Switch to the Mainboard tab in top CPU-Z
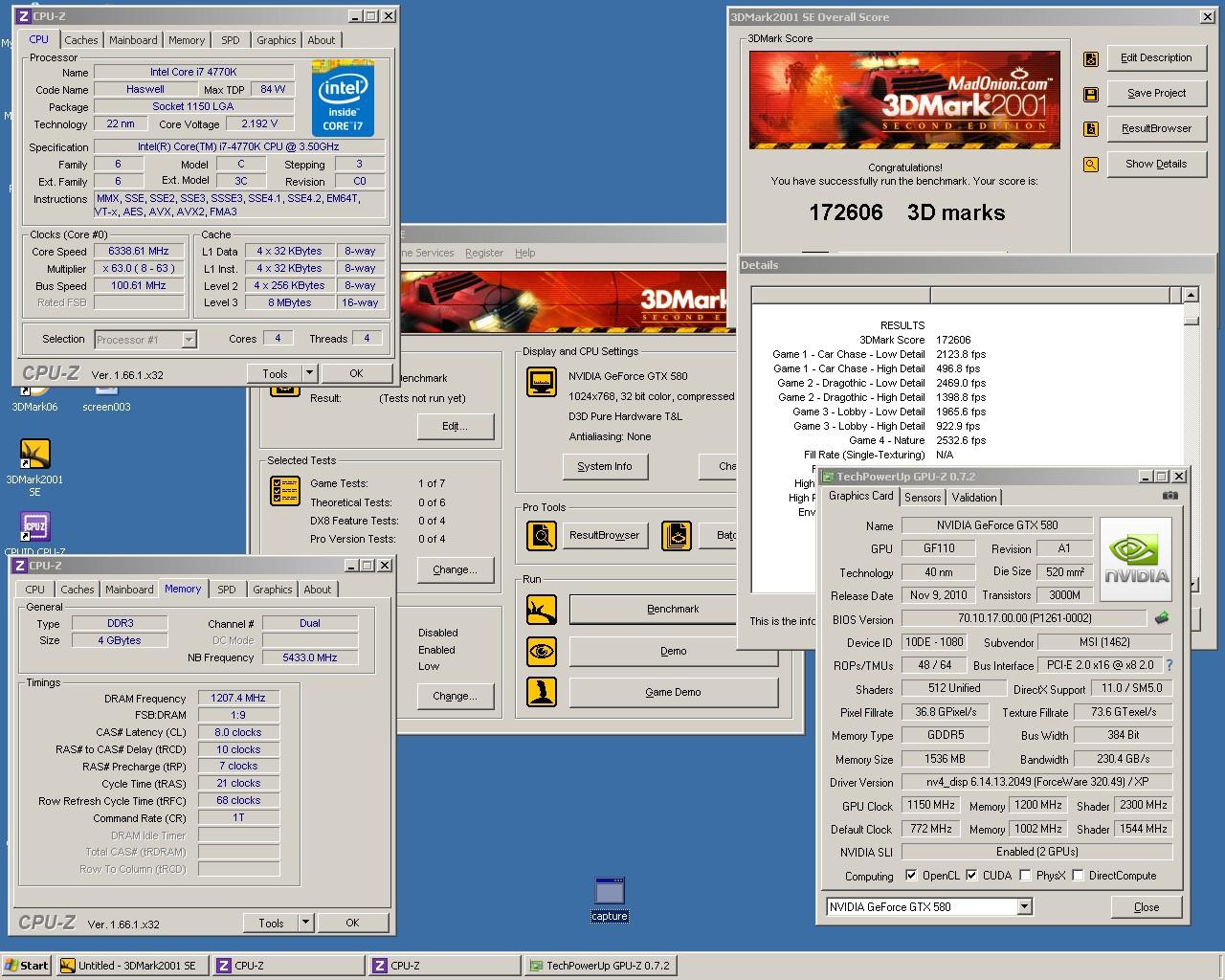This screenshot has height=980, width=1225. click(133, 40)
